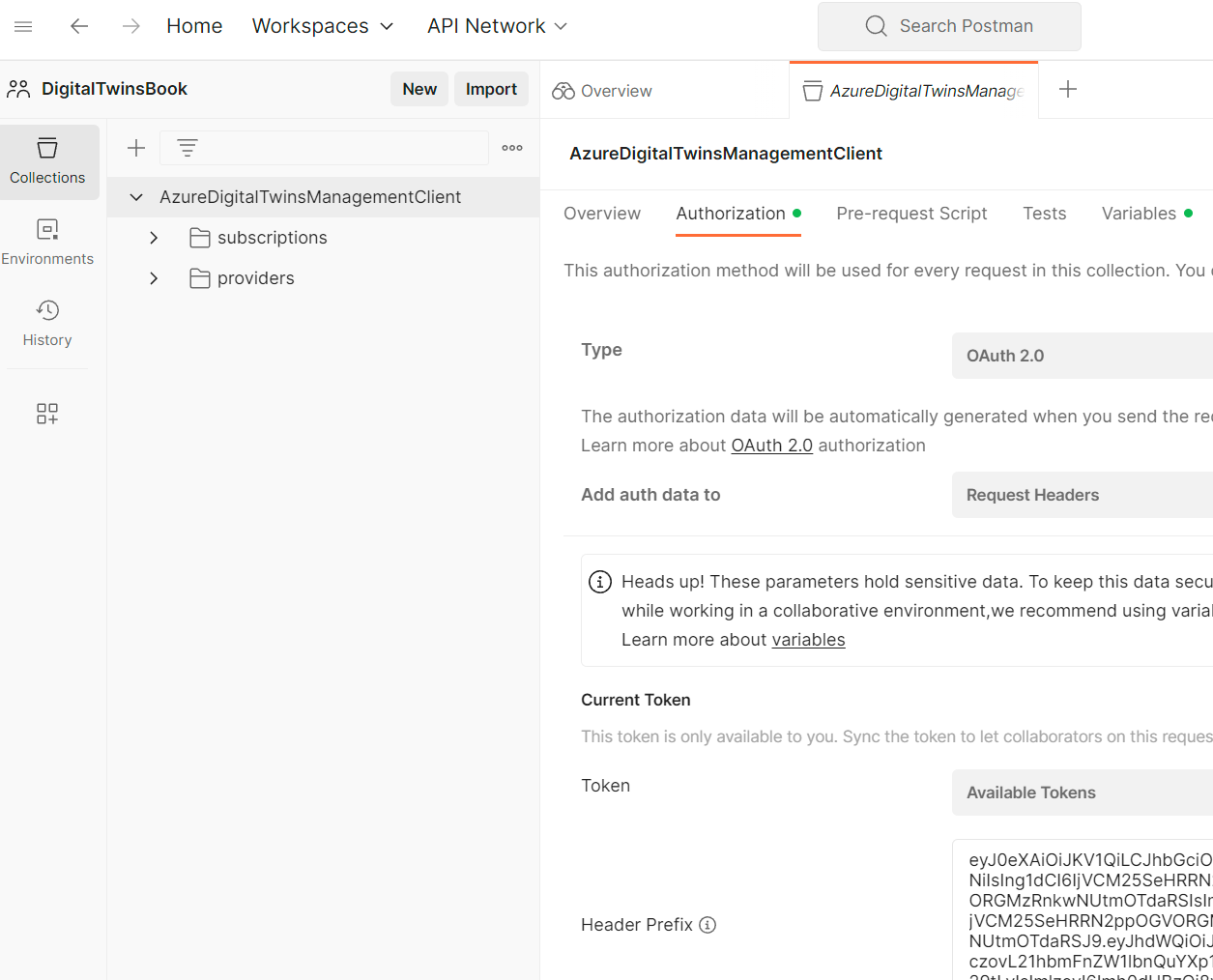Click the providers folder icon
Screen dimensions: 1213x980
pos(200,278)
